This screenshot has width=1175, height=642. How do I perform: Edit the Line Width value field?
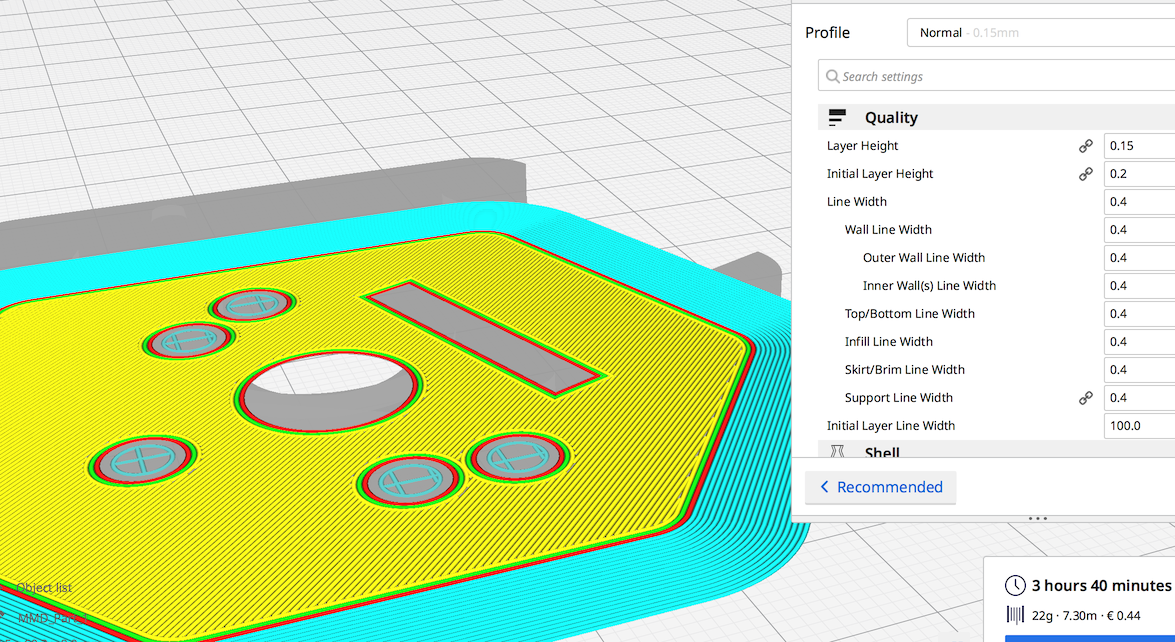(1139, 202)
